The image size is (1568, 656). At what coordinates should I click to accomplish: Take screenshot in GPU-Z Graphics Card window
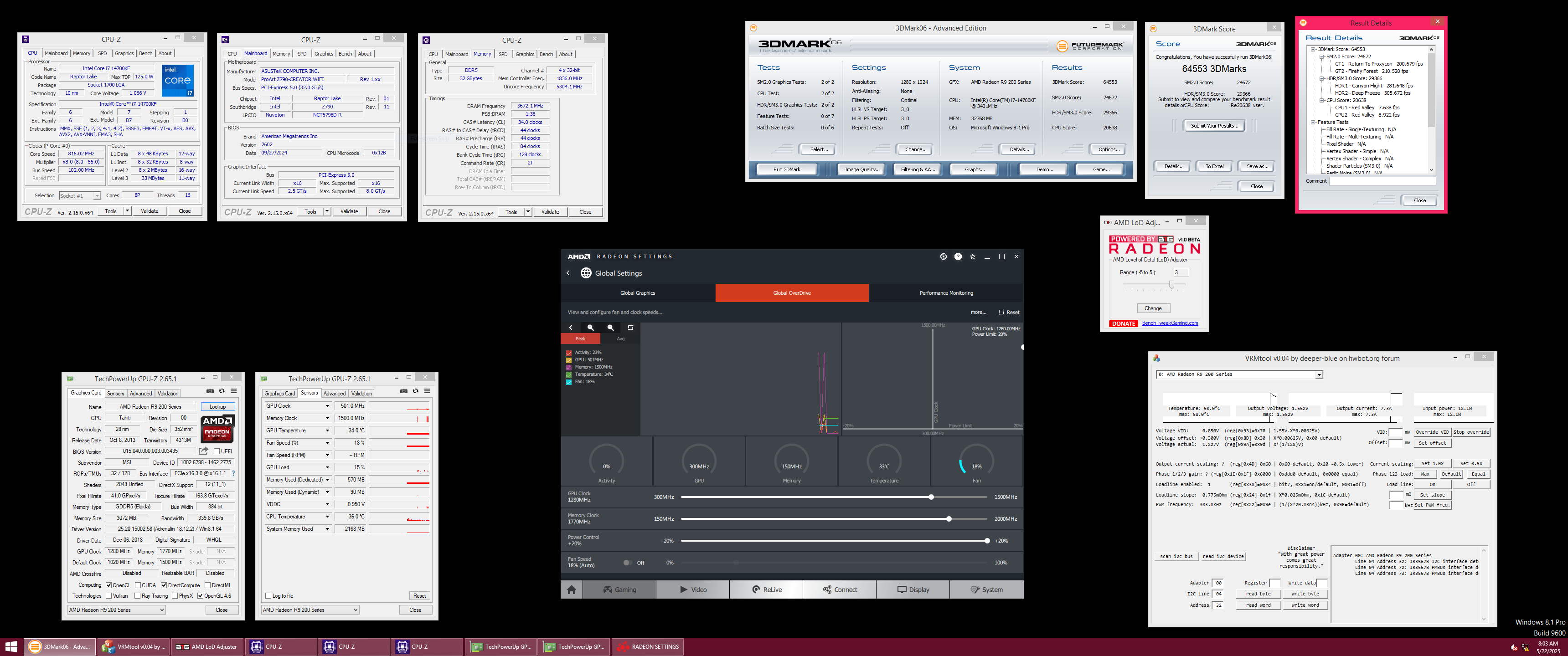[210, 391]
